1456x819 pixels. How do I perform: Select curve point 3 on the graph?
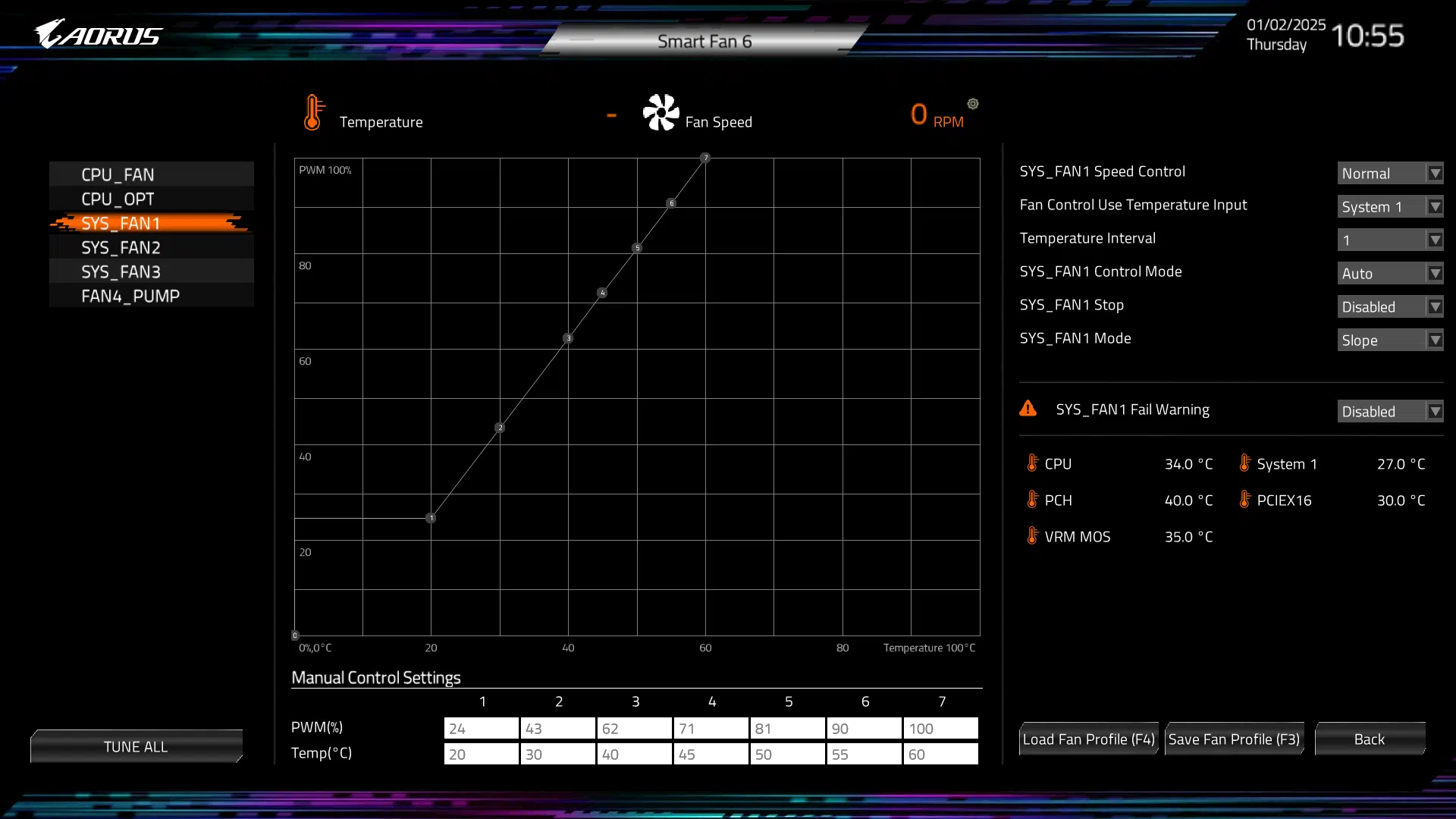pyautogui.click(x=568, y=338)
